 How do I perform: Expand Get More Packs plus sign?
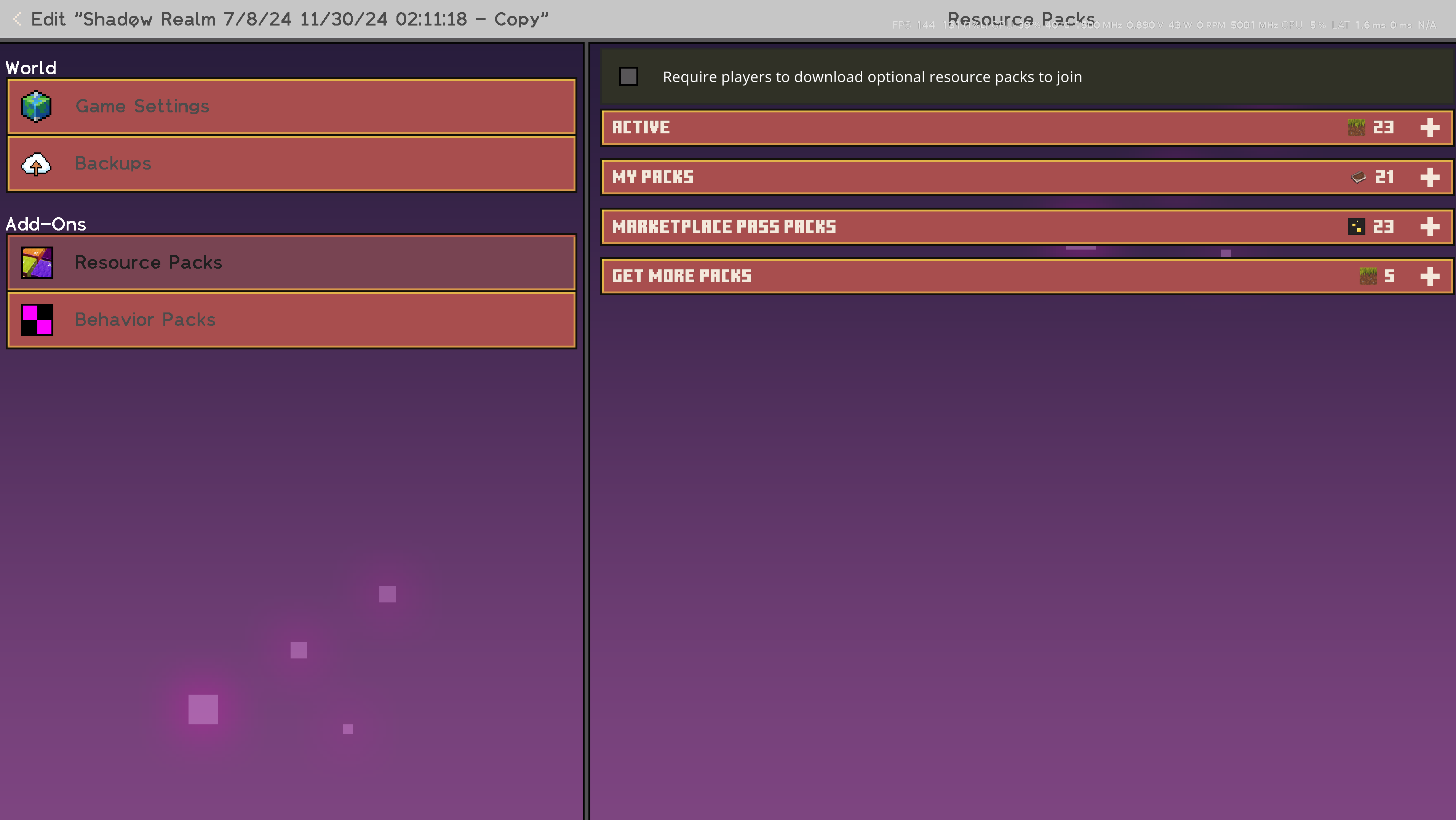tap(1429, 276)
